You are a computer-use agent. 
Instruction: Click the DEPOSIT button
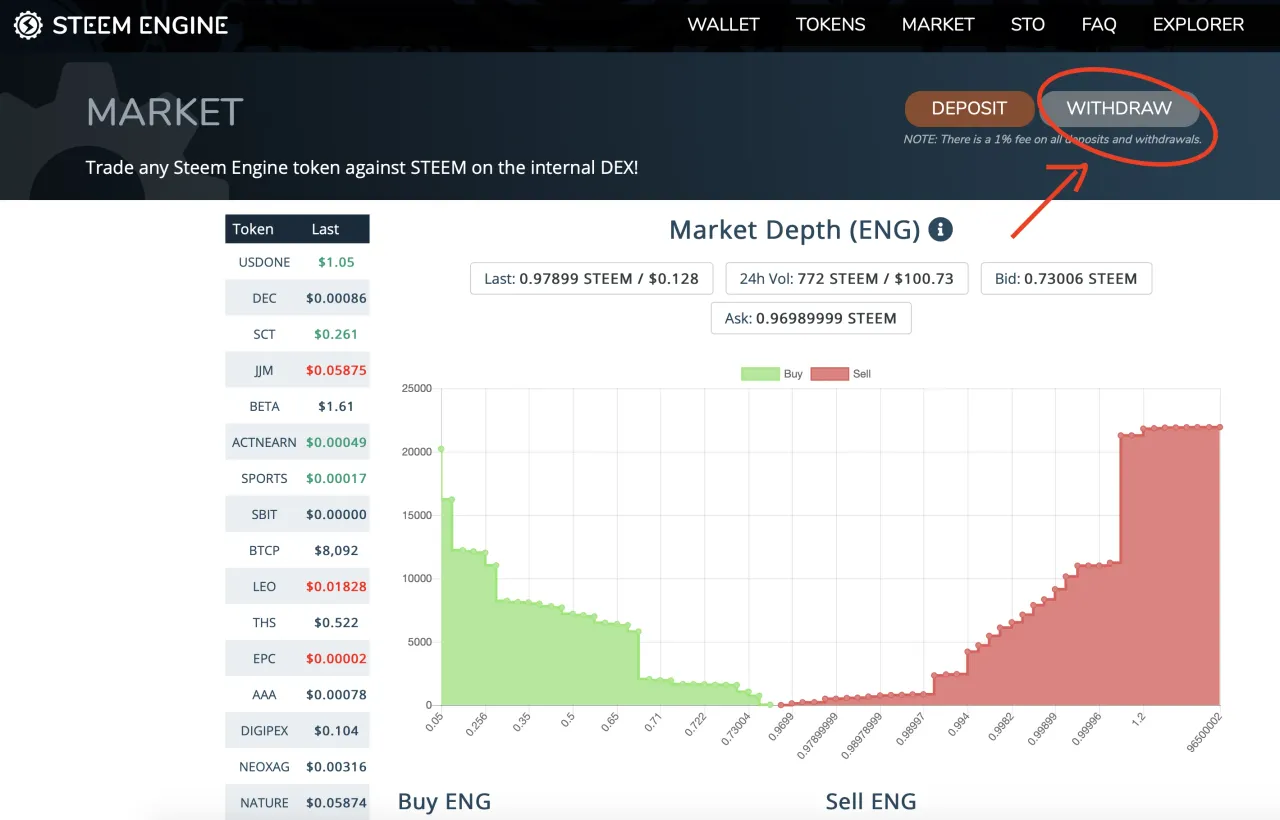coord(969,109)
